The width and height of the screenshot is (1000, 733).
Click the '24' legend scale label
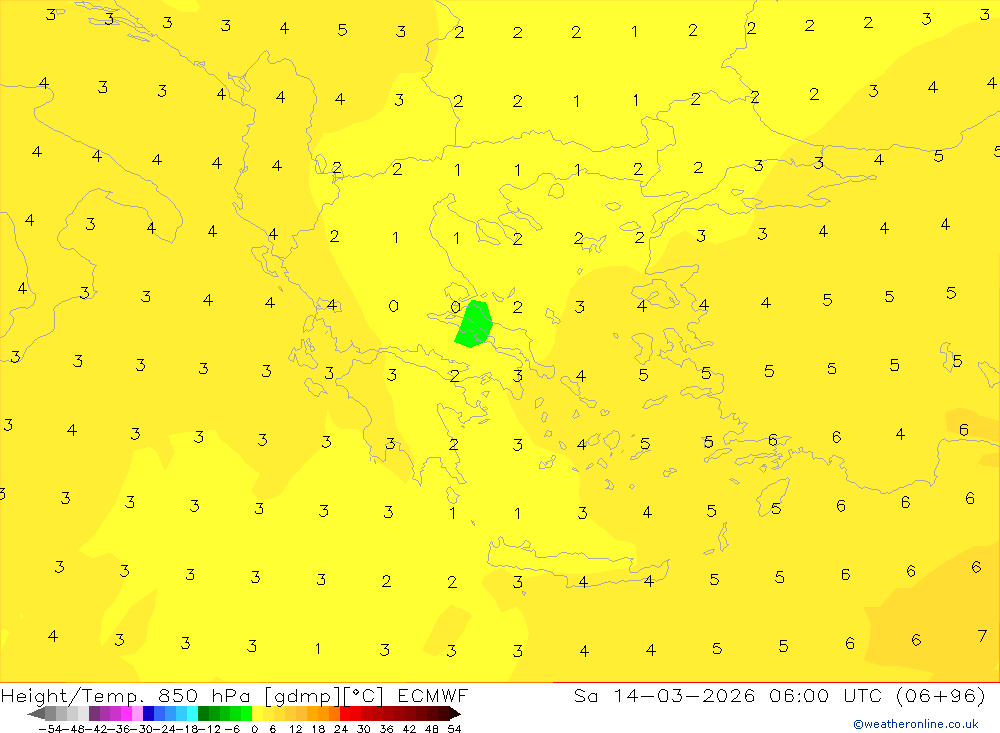pyautogui.click(x=341, y=729)
